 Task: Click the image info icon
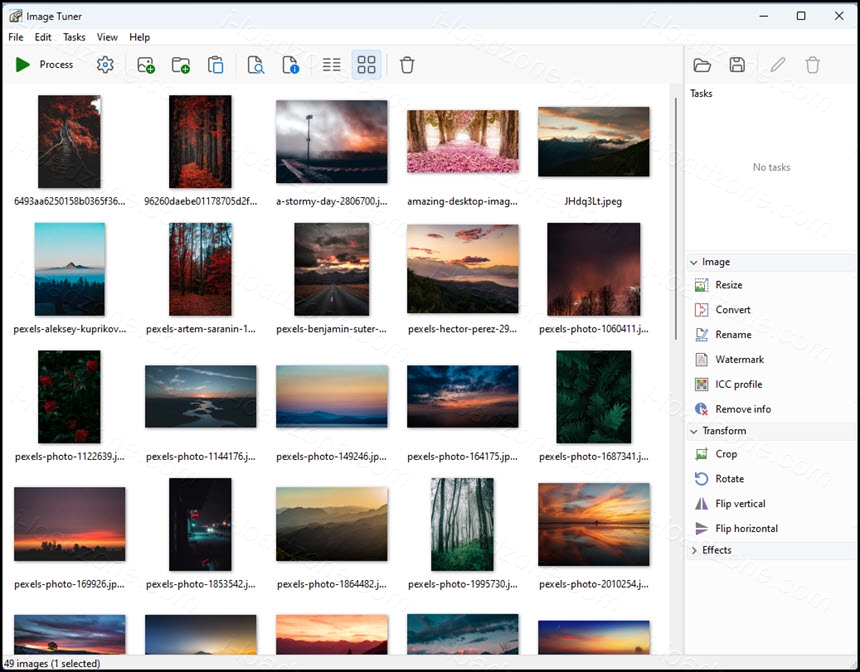(291, 65)
